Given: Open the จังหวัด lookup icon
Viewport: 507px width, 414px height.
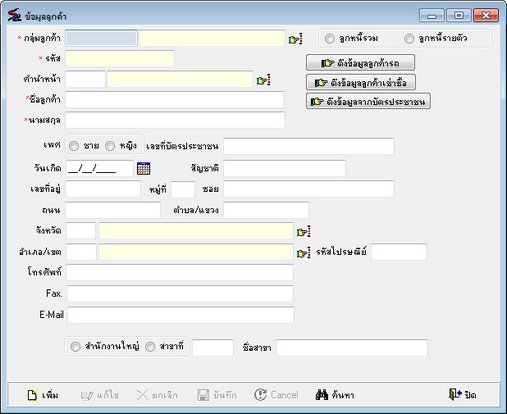Looking at the screenshot, I should tap(303, 231).
